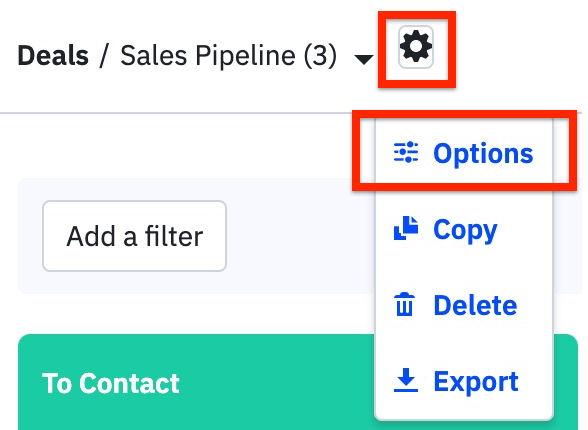588x430 pixels.
Task: Click the Add a filter button
Action: pyautogui.click(x=134, y=236)
